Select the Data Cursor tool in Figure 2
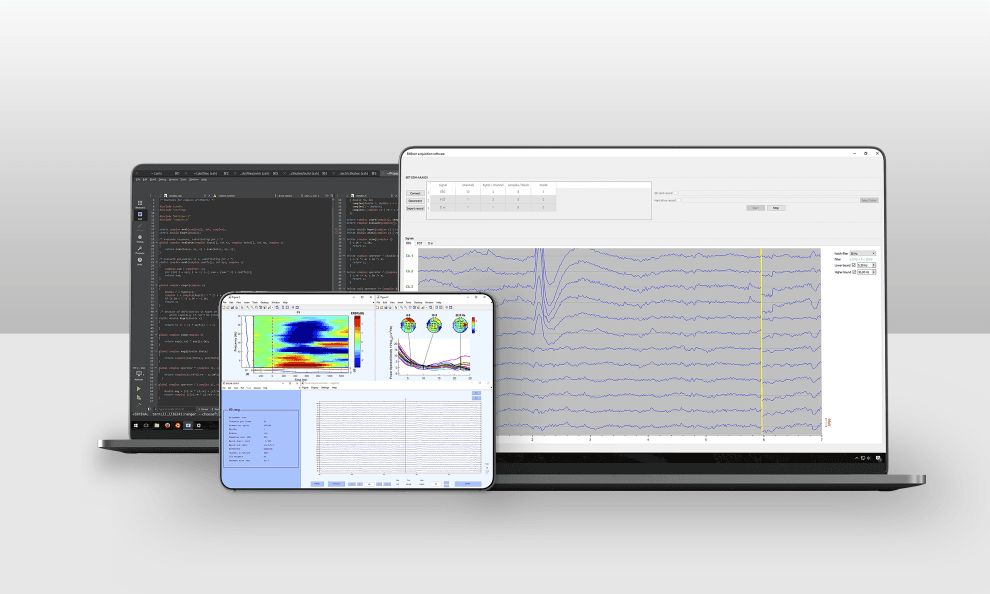 tap(418, 307)
